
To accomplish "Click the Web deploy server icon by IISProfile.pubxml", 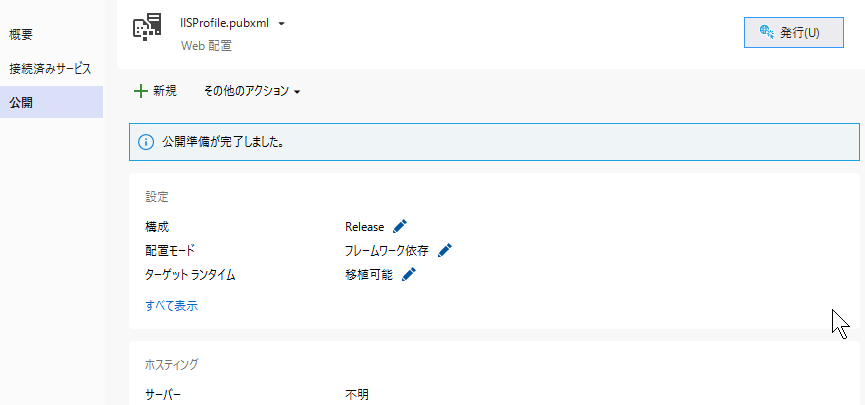I will (x=147, y=28).
